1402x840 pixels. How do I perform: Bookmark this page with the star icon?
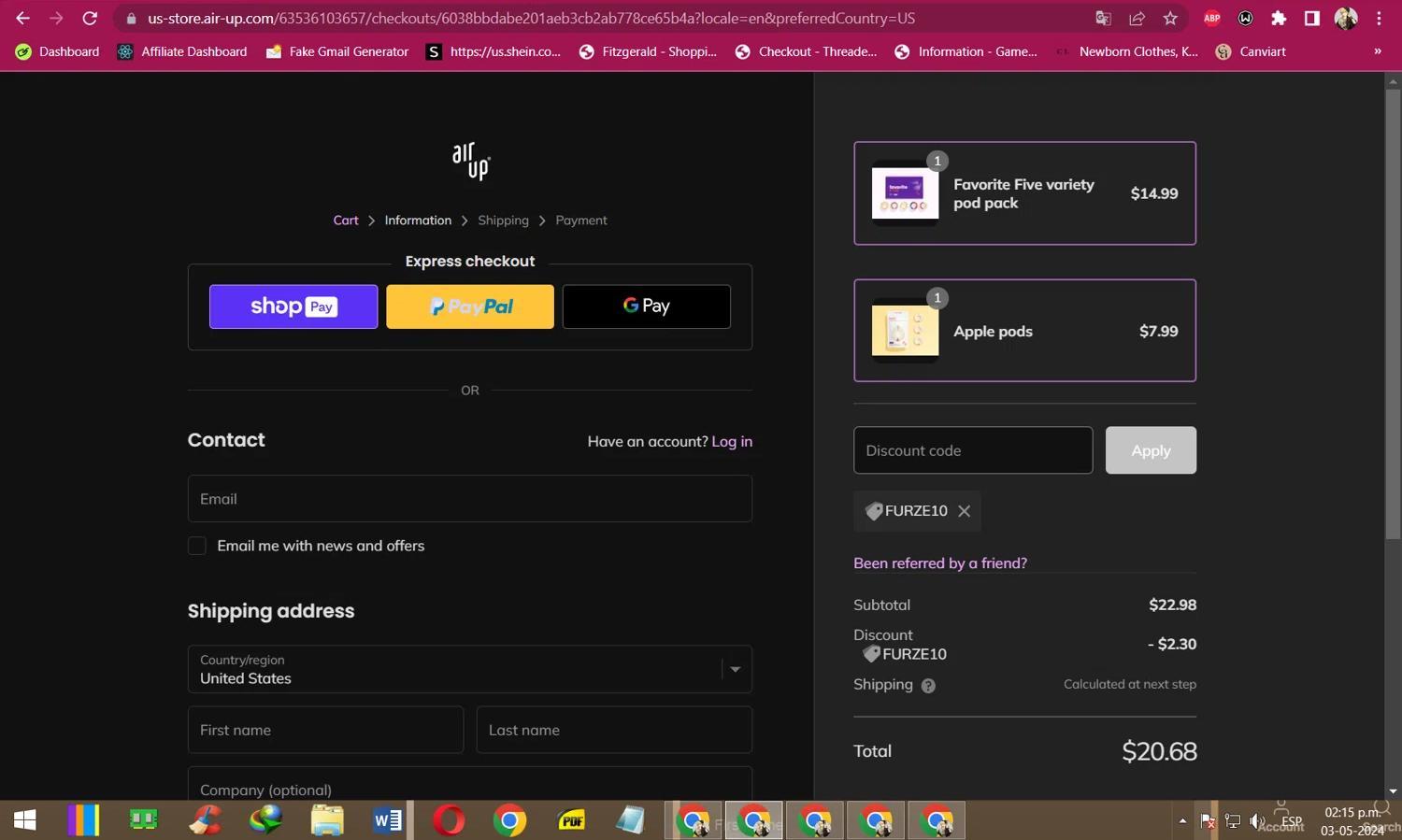pos(1170,18)
